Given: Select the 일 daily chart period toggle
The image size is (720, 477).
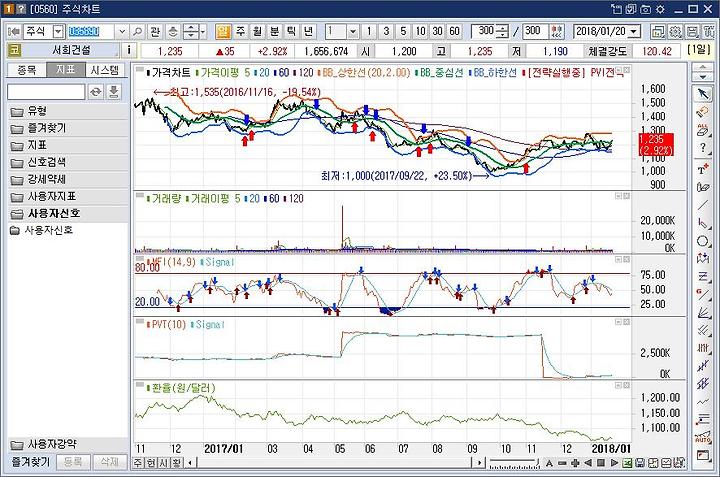Looking at the screenshot, I should click(223, 32).
